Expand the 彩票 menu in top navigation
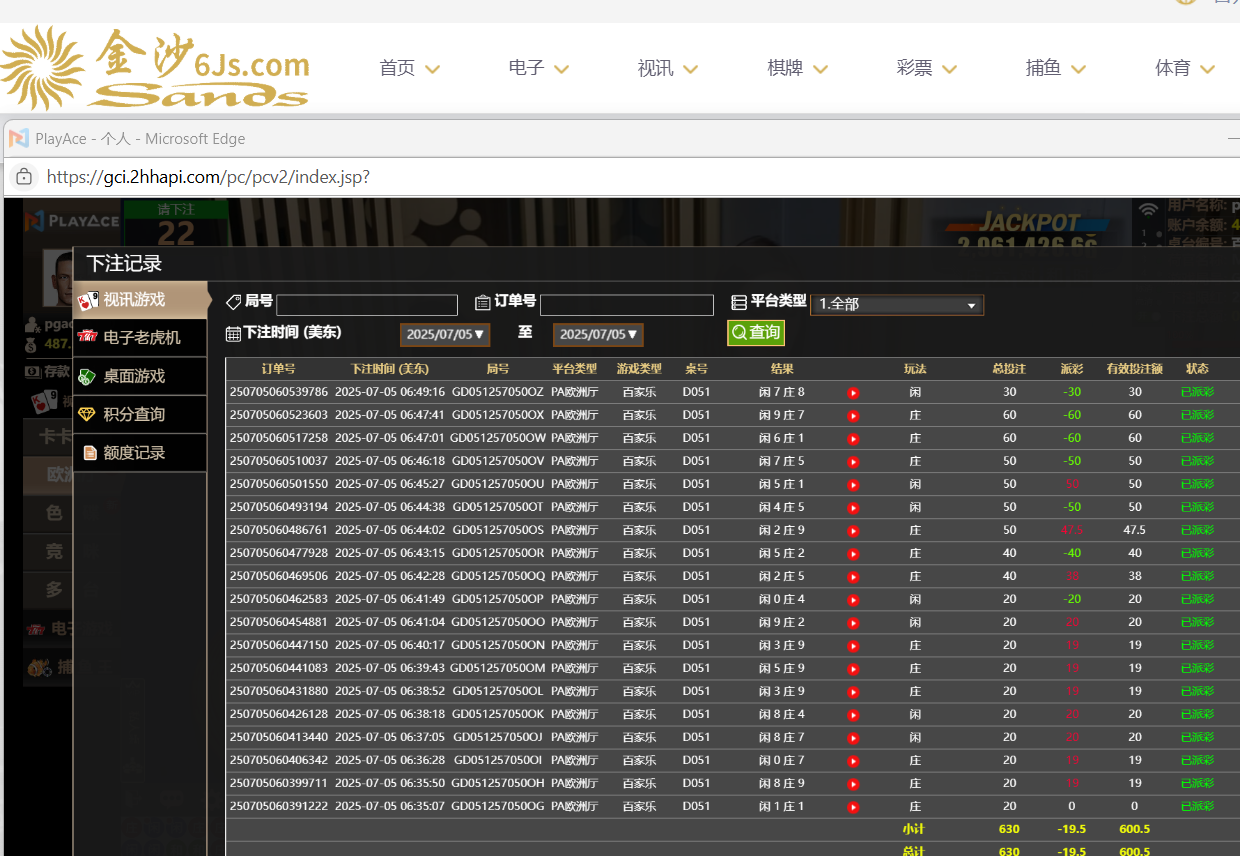This screenshot has height=856, width=1240. pyautogui.click(x=926, y=68)
